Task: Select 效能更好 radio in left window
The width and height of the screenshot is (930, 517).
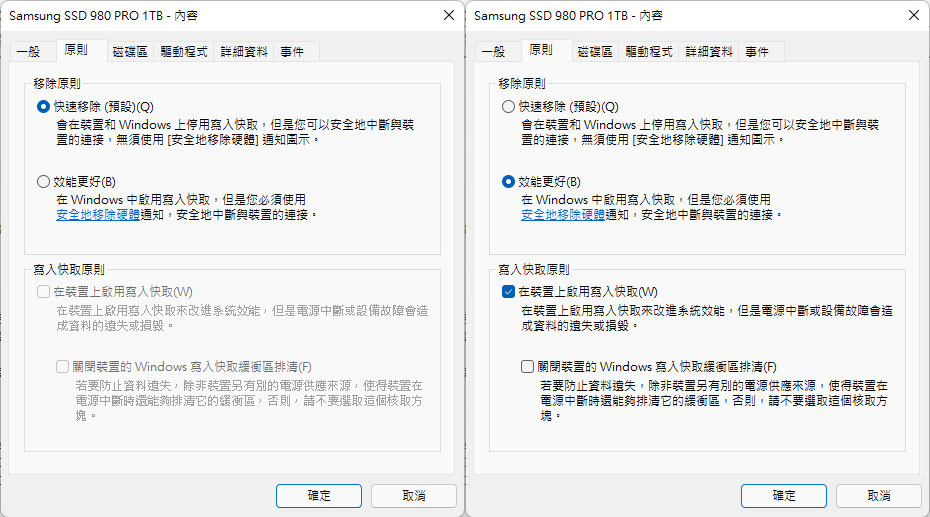Action: pyautogui.click(x=43, y=181)
